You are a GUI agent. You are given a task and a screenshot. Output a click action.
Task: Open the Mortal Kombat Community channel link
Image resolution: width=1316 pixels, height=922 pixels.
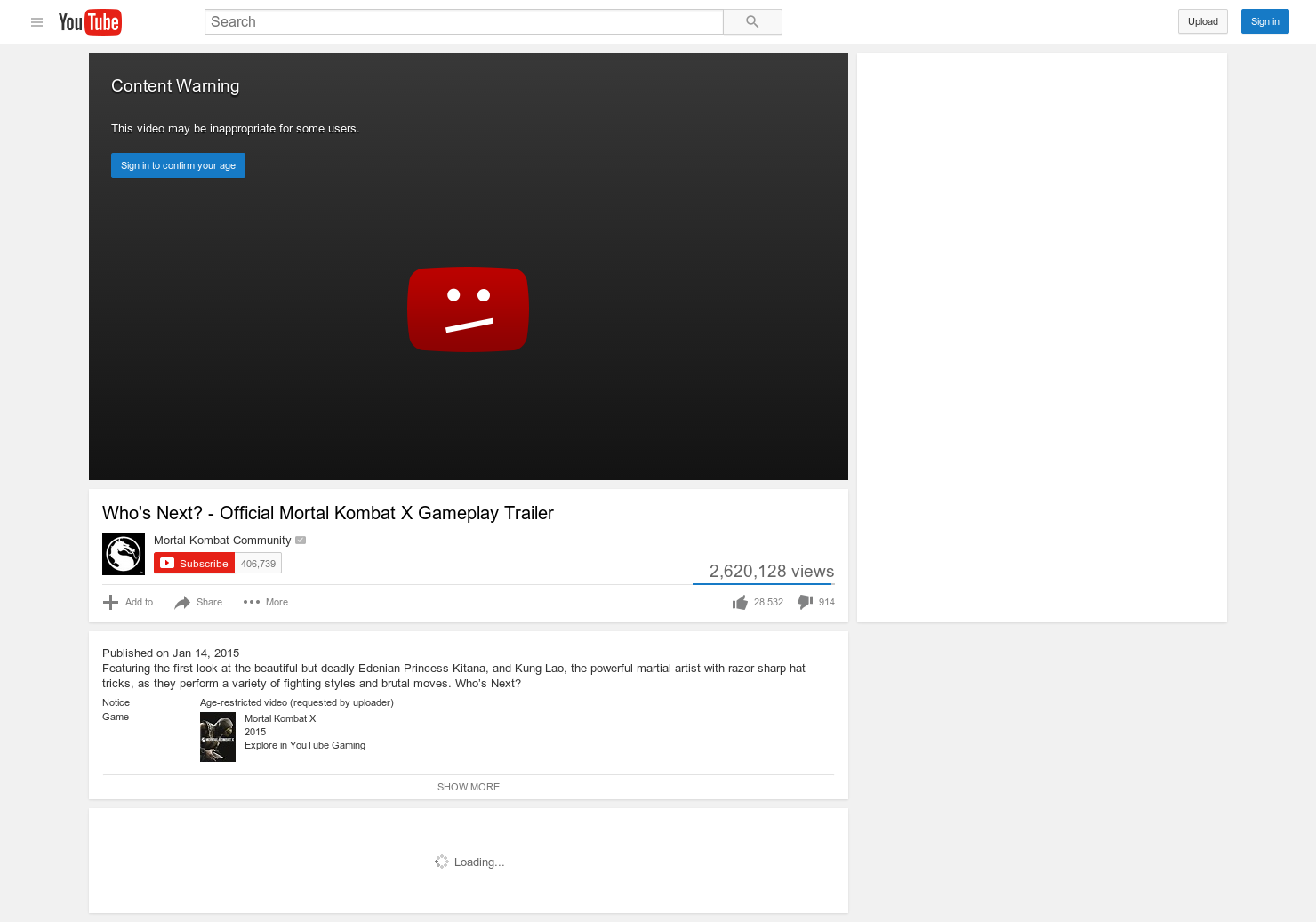(x=222, y=540)
